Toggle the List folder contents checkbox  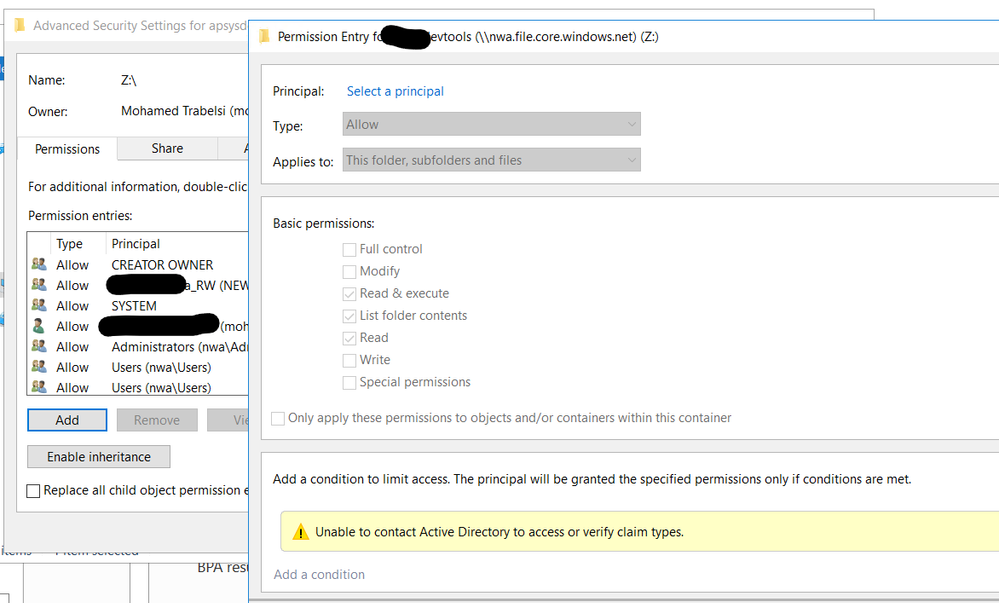click(x=349, y=316)
